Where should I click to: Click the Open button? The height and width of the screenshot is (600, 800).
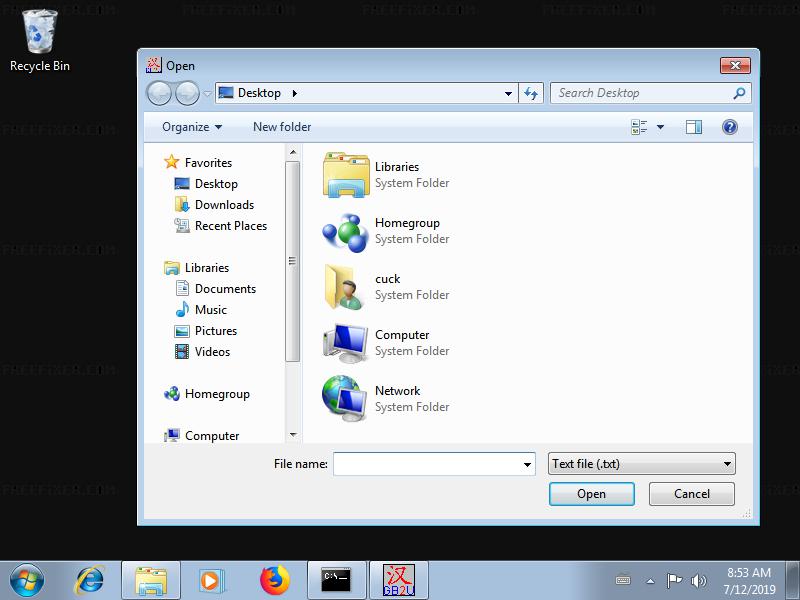[x=592, y=494]
